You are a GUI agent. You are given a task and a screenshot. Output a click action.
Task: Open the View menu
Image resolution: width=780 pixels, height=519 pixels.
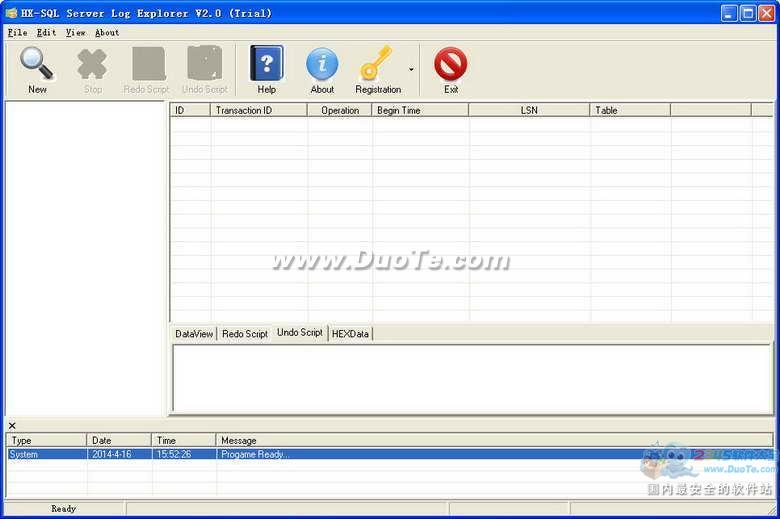click(76, 33)
